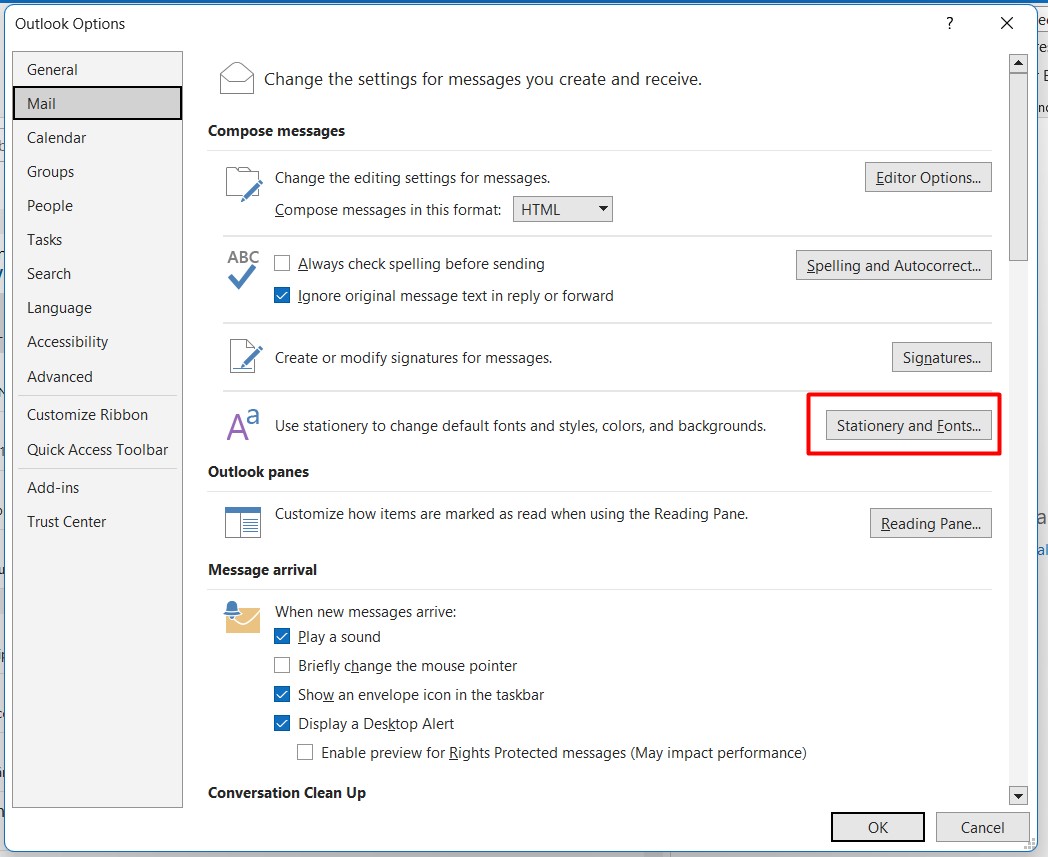
Task: Click the scrollbar down arrow
Action: (1019, 796)
